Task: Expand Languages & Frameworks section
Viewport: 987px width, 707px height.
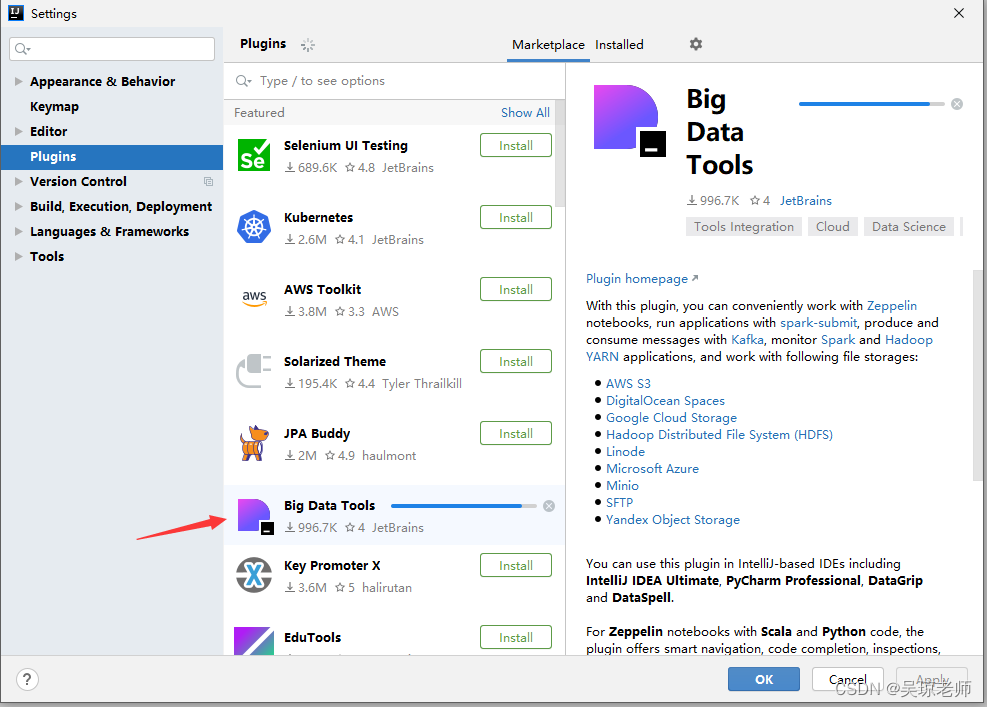Action: 18,232
